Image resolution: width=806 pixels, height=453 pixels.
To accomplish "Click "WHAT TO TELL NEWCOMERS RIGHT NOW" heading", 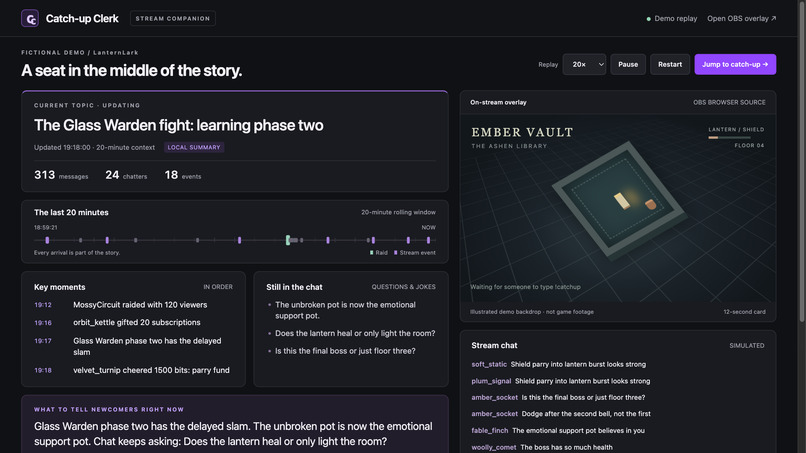I will click(109, 409).
